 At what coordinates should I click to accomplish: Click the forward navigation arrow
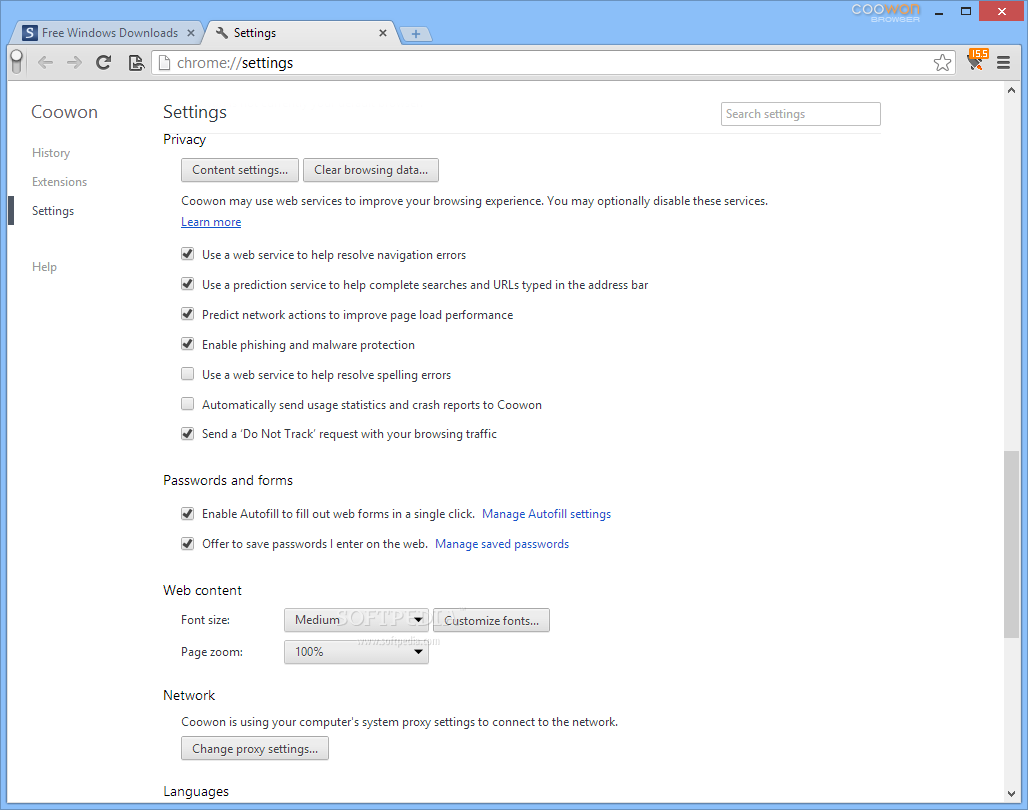click(74, 63)
